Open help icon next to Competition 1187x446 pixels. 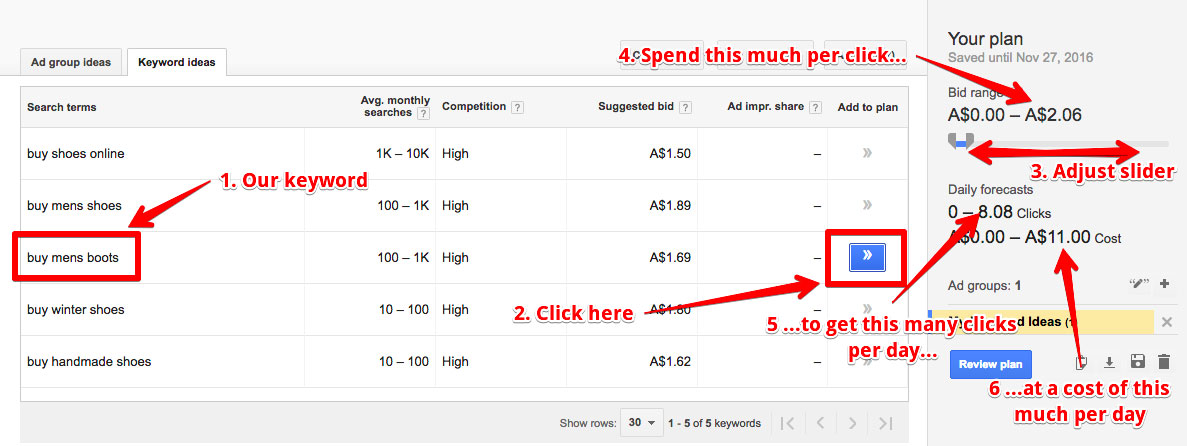click(x=517, y=108)
